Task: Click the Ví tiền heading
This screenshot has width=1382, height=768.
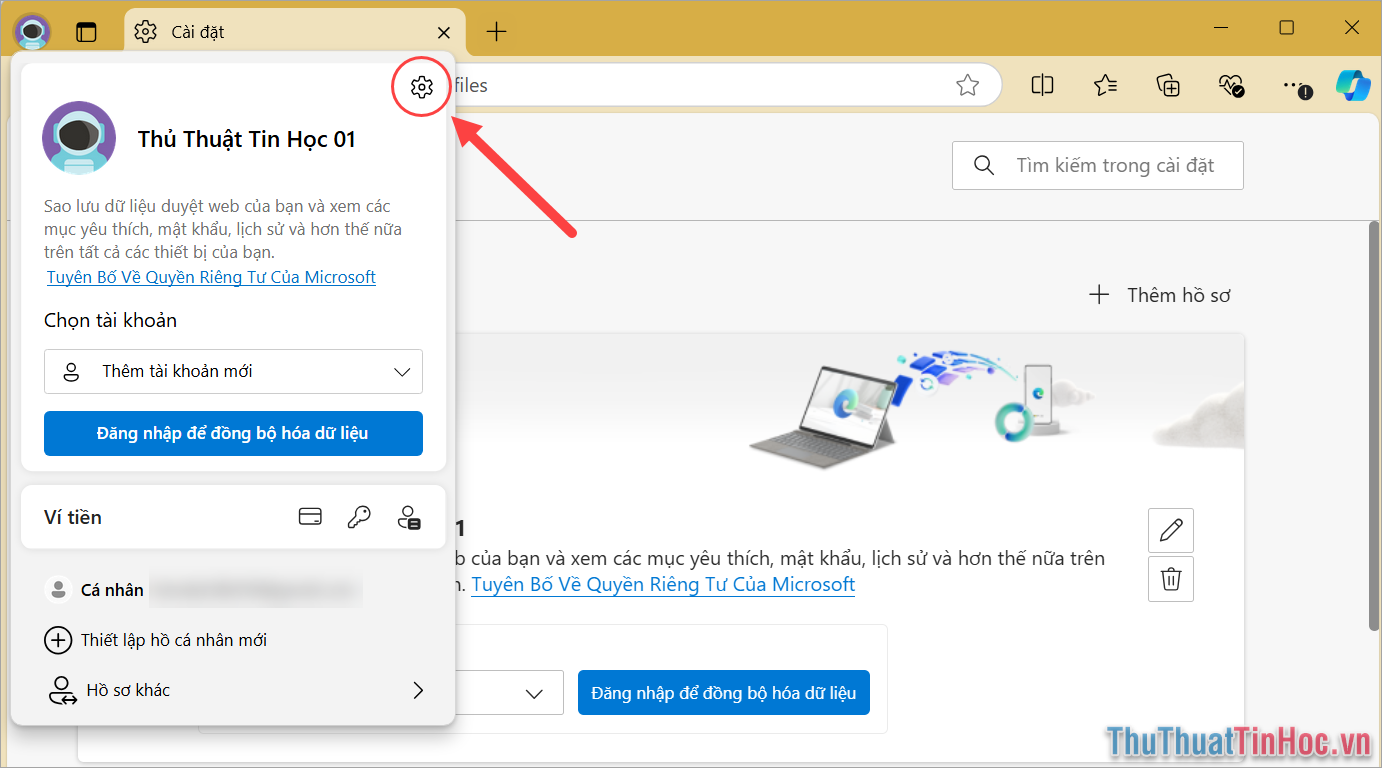Action: pos(73,517)
